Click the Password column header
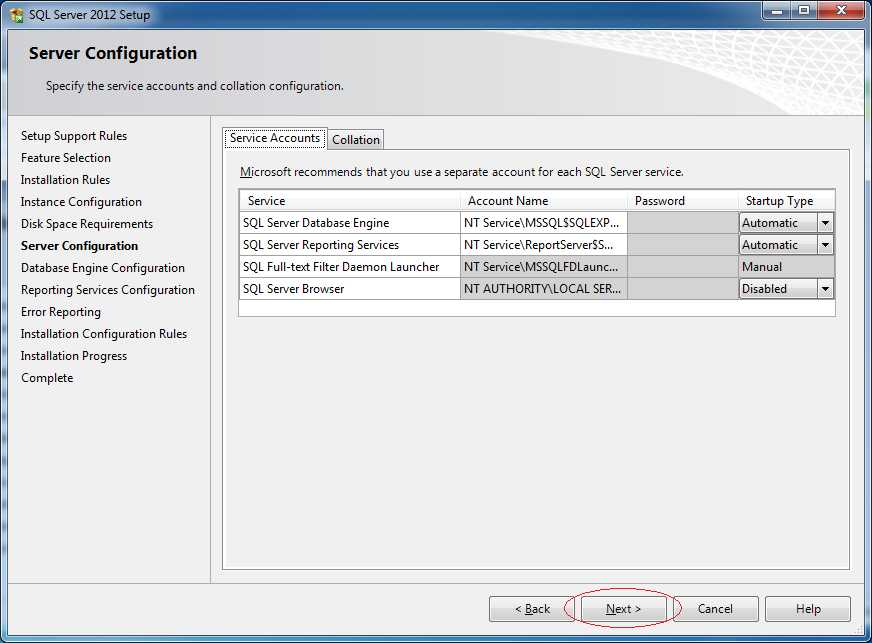 [683, 201]
